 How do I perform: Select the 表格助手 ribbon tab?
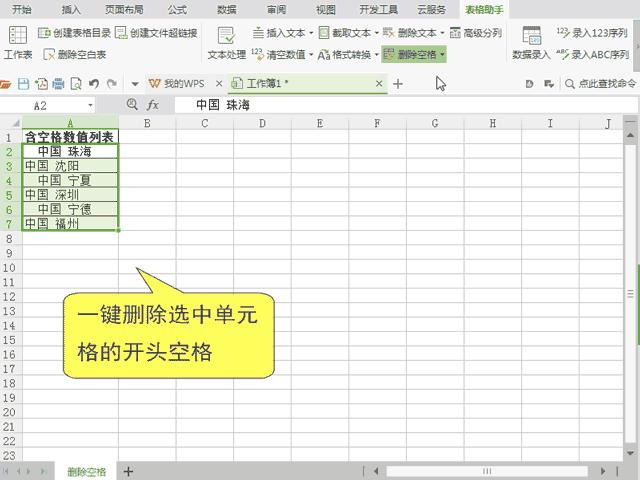484,9
